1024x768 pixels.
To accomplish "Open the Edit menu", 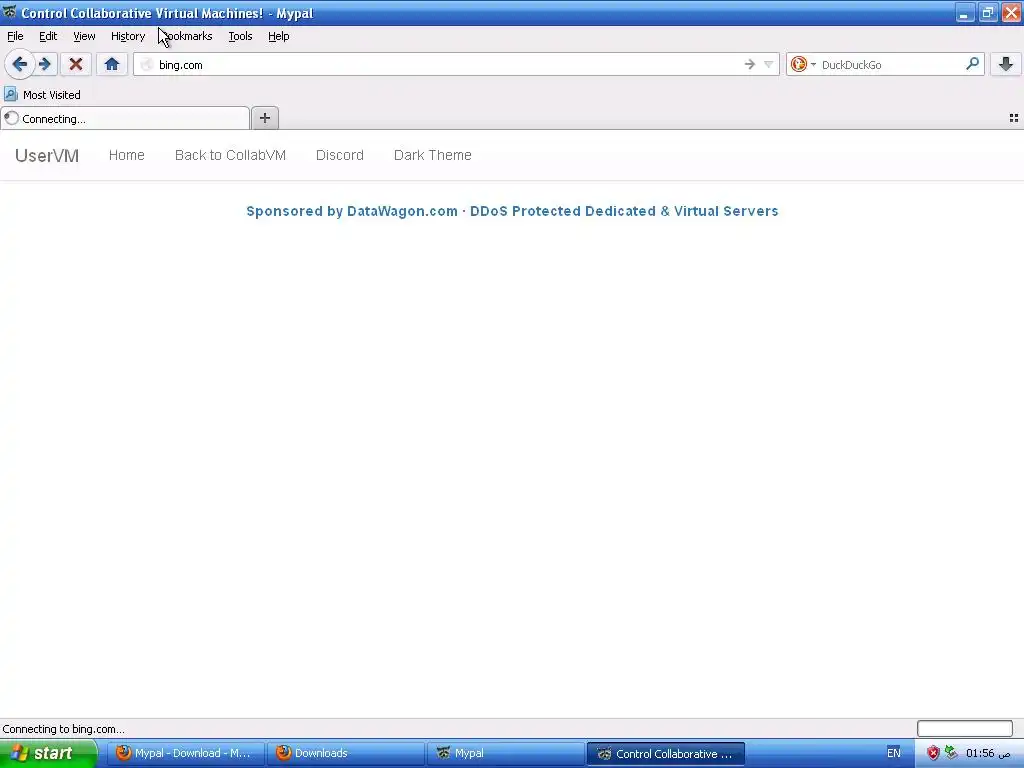I will (x=48, y=36).
